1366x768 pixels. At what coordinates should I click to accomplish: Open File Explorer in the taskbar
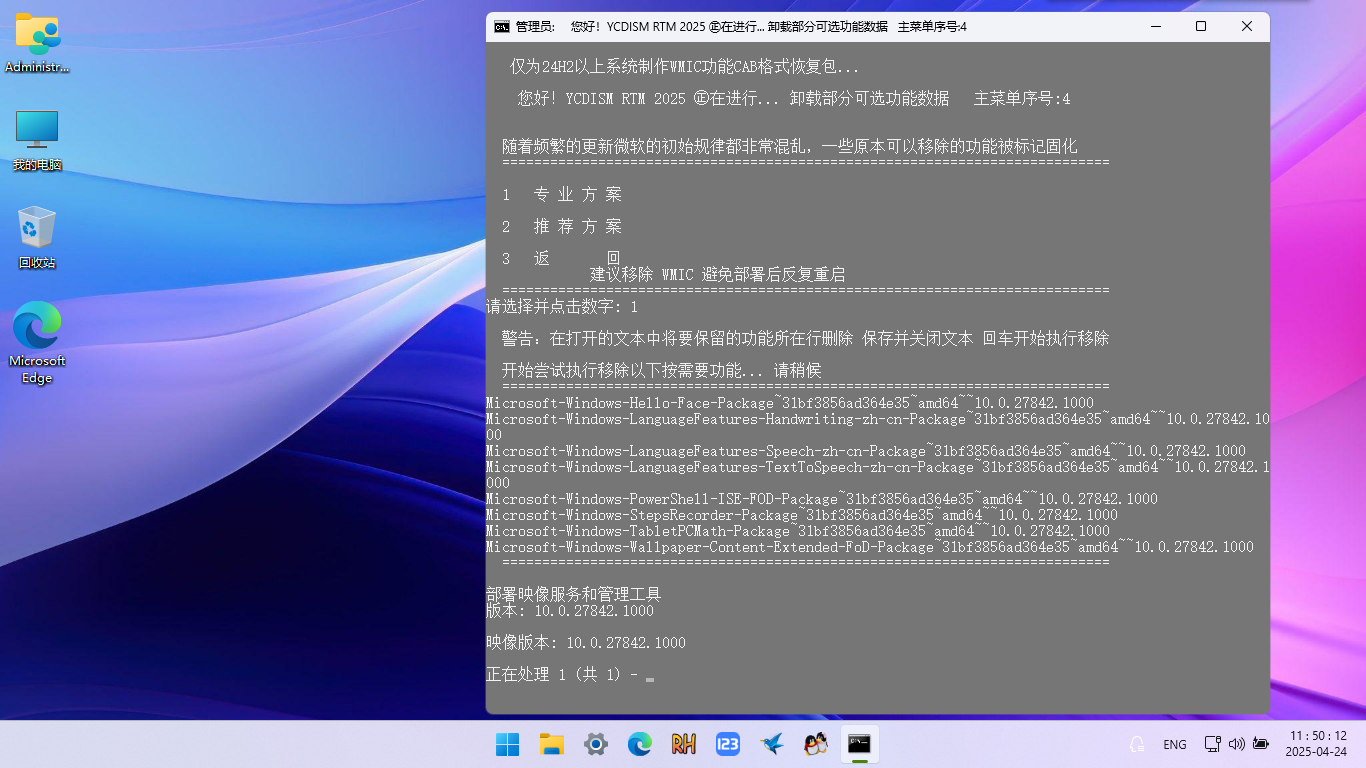(x=552, y=744)
